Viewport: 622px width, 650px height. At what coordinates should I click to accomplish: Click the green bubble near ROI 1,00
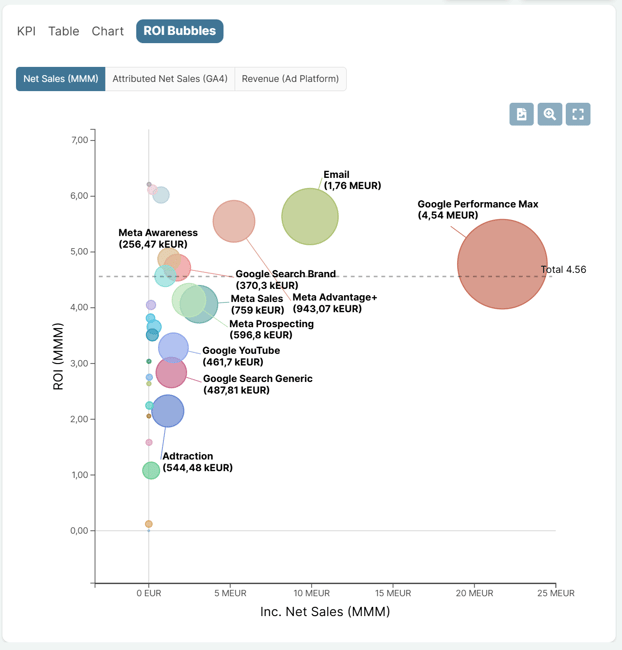[151, 470]
